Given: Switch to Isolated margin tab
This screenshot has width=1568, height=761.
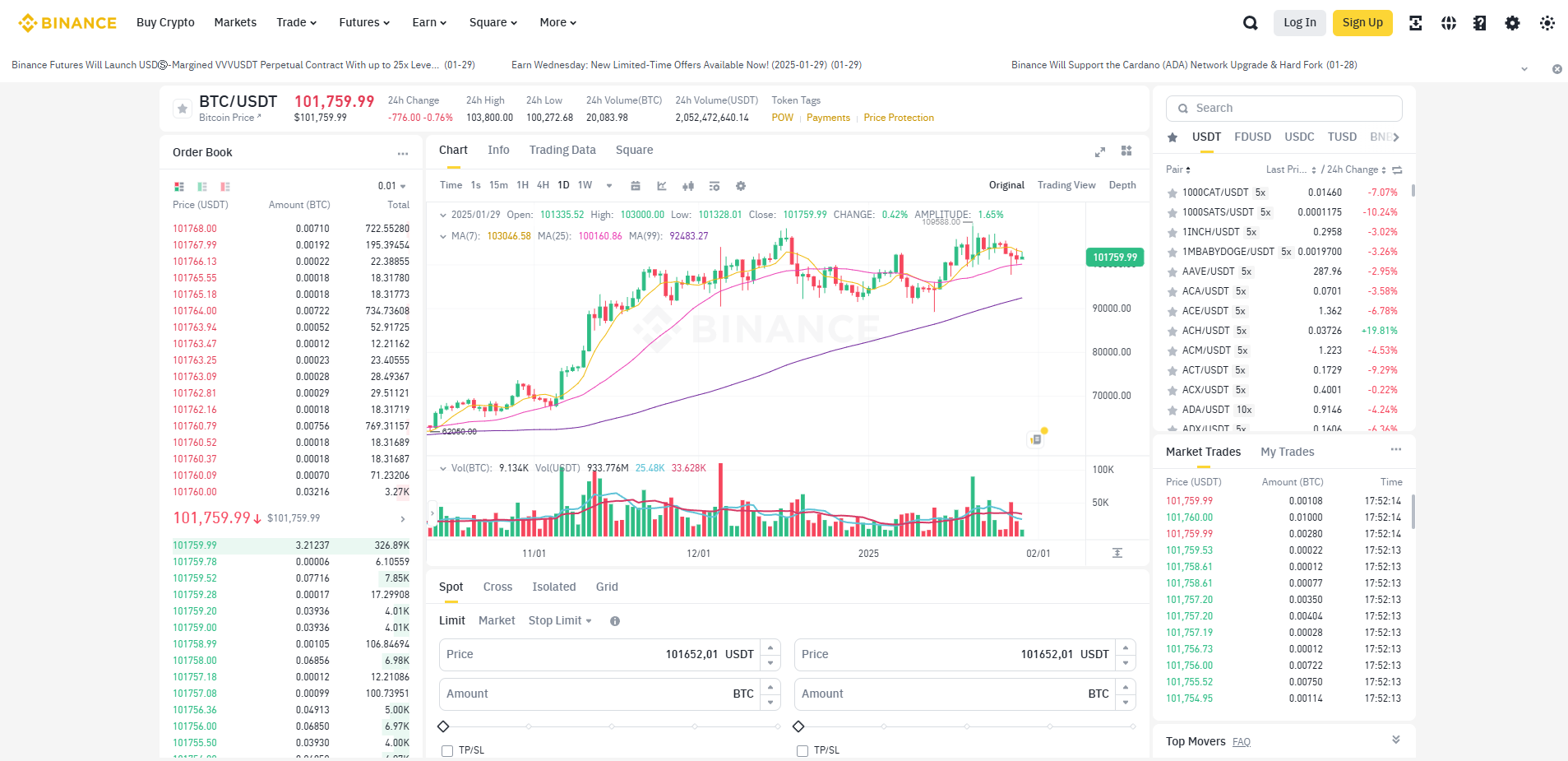Looking at the screenshot, I should (x=554, y=587).
